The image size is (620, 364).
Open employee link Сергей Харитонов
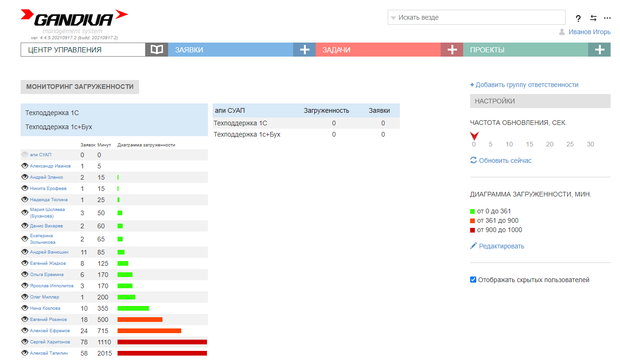coord(50,342)
